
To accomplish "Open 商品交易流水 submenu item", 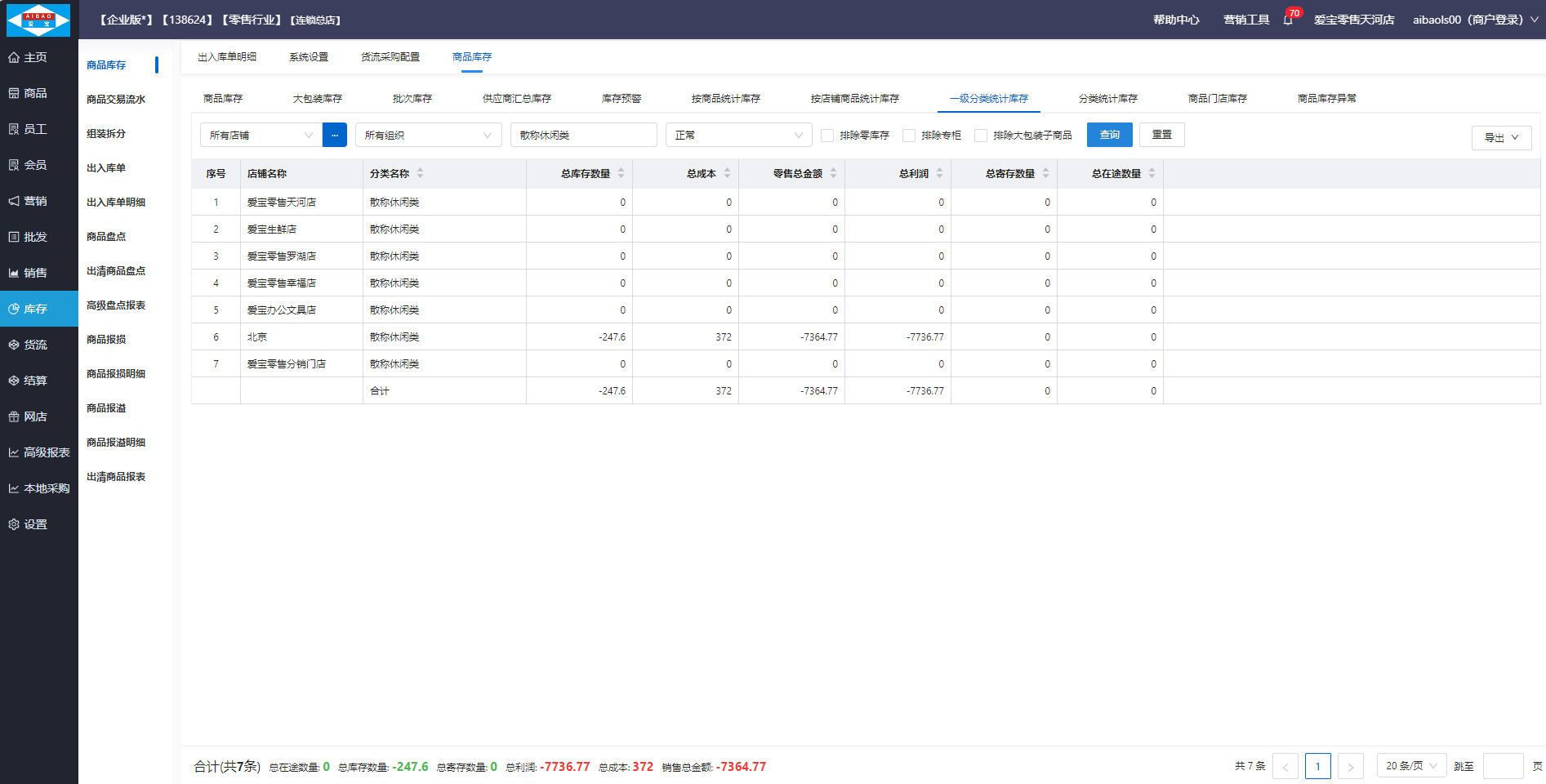I will coord(116,100).
